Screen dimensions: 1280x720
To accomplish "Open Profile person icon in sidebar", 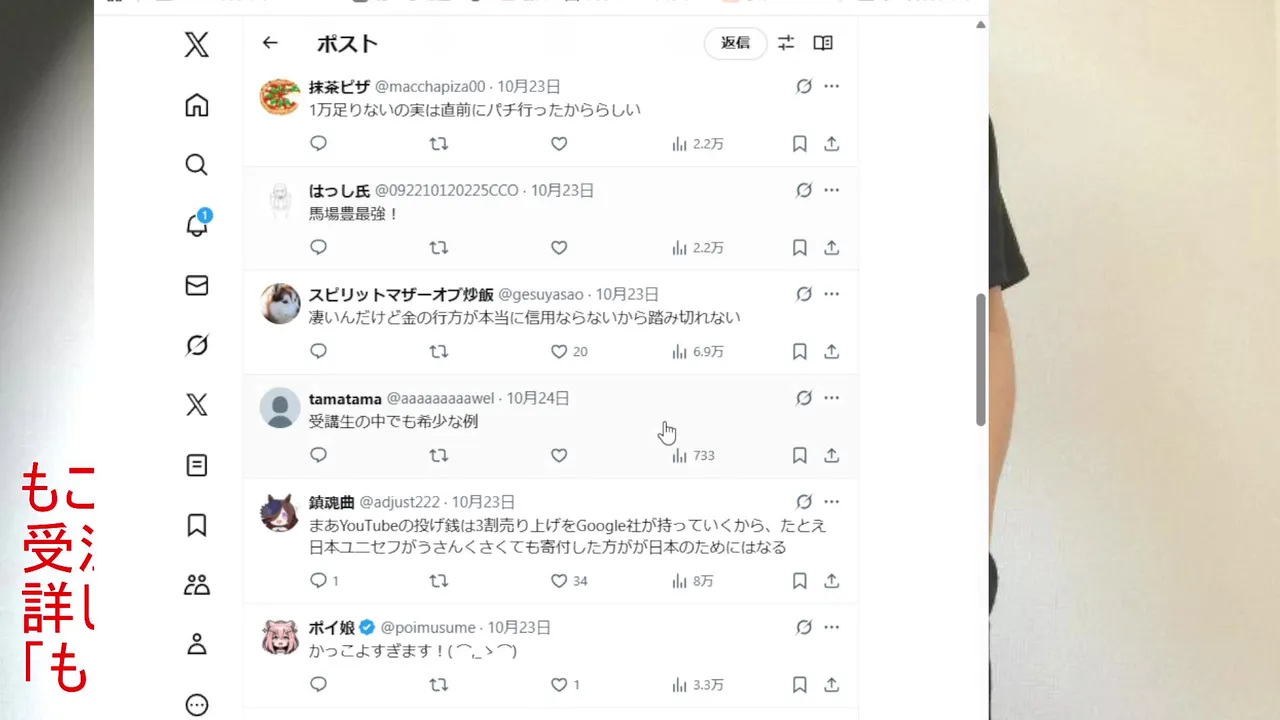I will click(x=197, y=645).
